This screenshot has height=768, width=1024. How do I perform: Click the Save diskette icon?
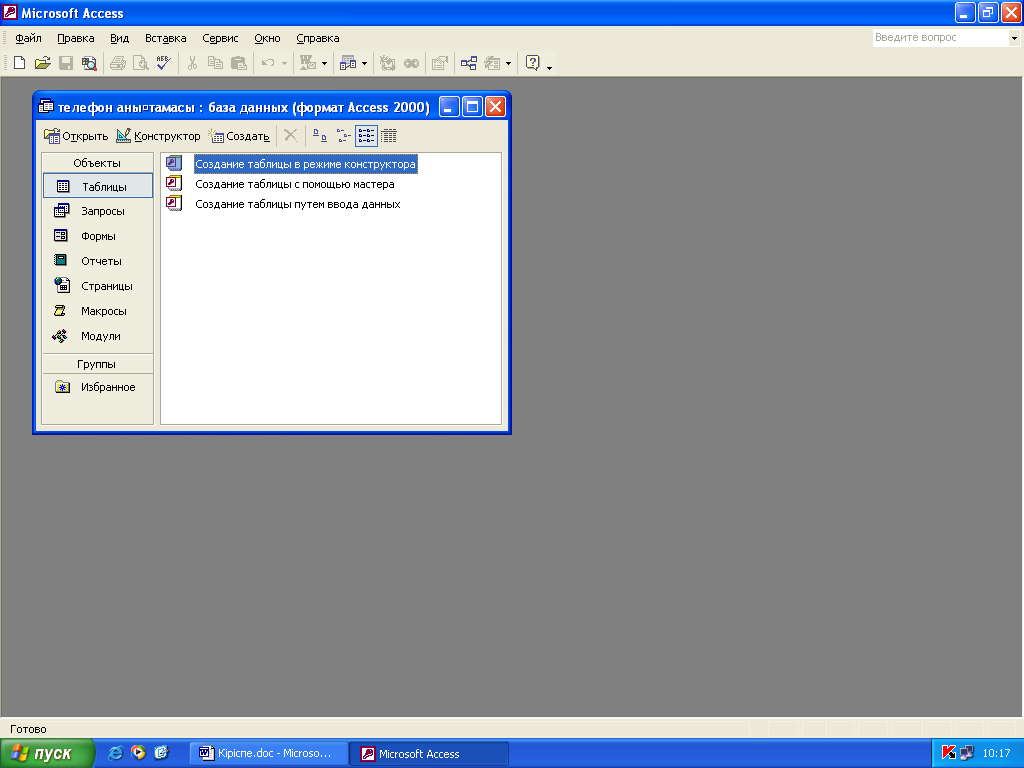click(x=66, y=63)
